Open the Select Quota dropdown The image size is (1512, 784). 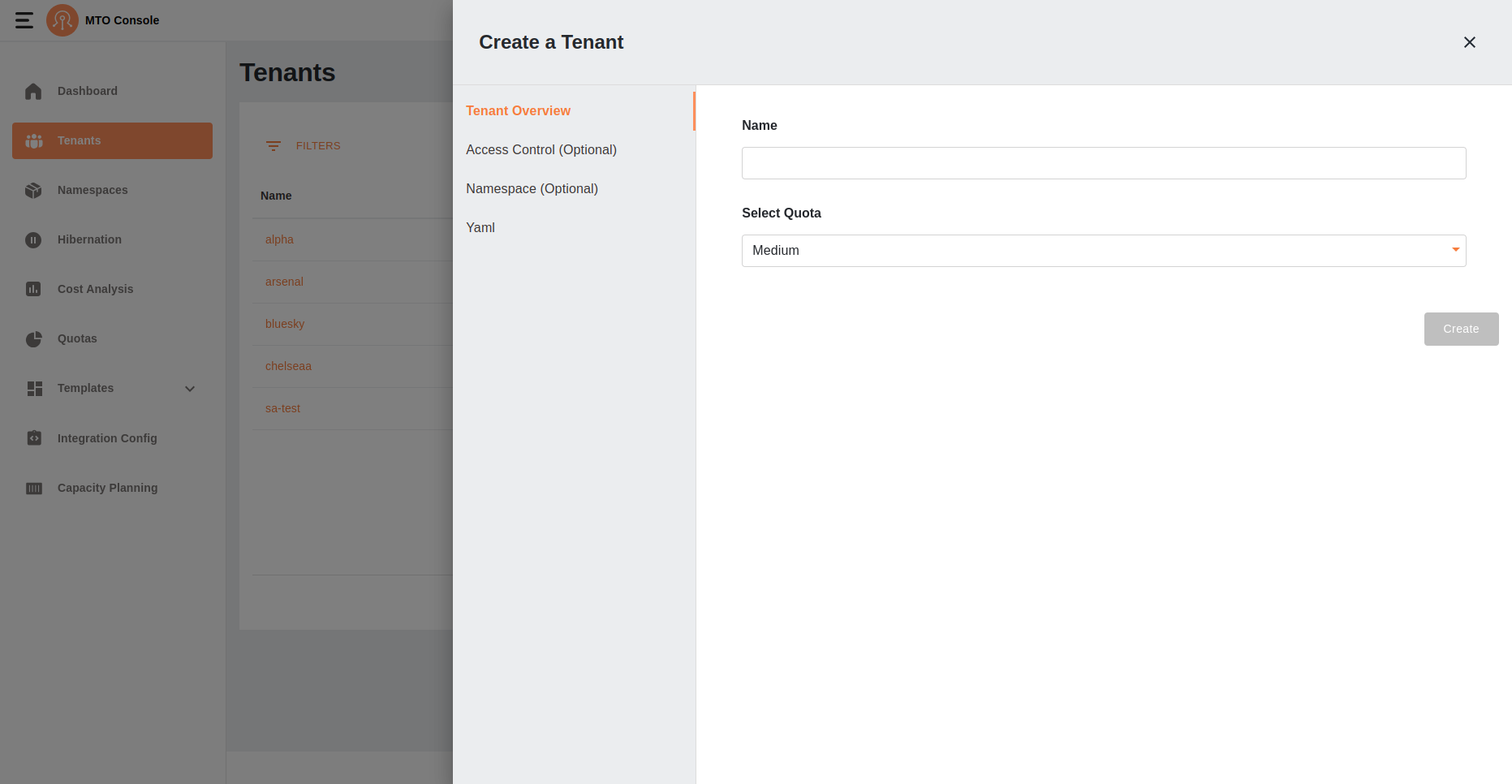(x=1456, y=250)
